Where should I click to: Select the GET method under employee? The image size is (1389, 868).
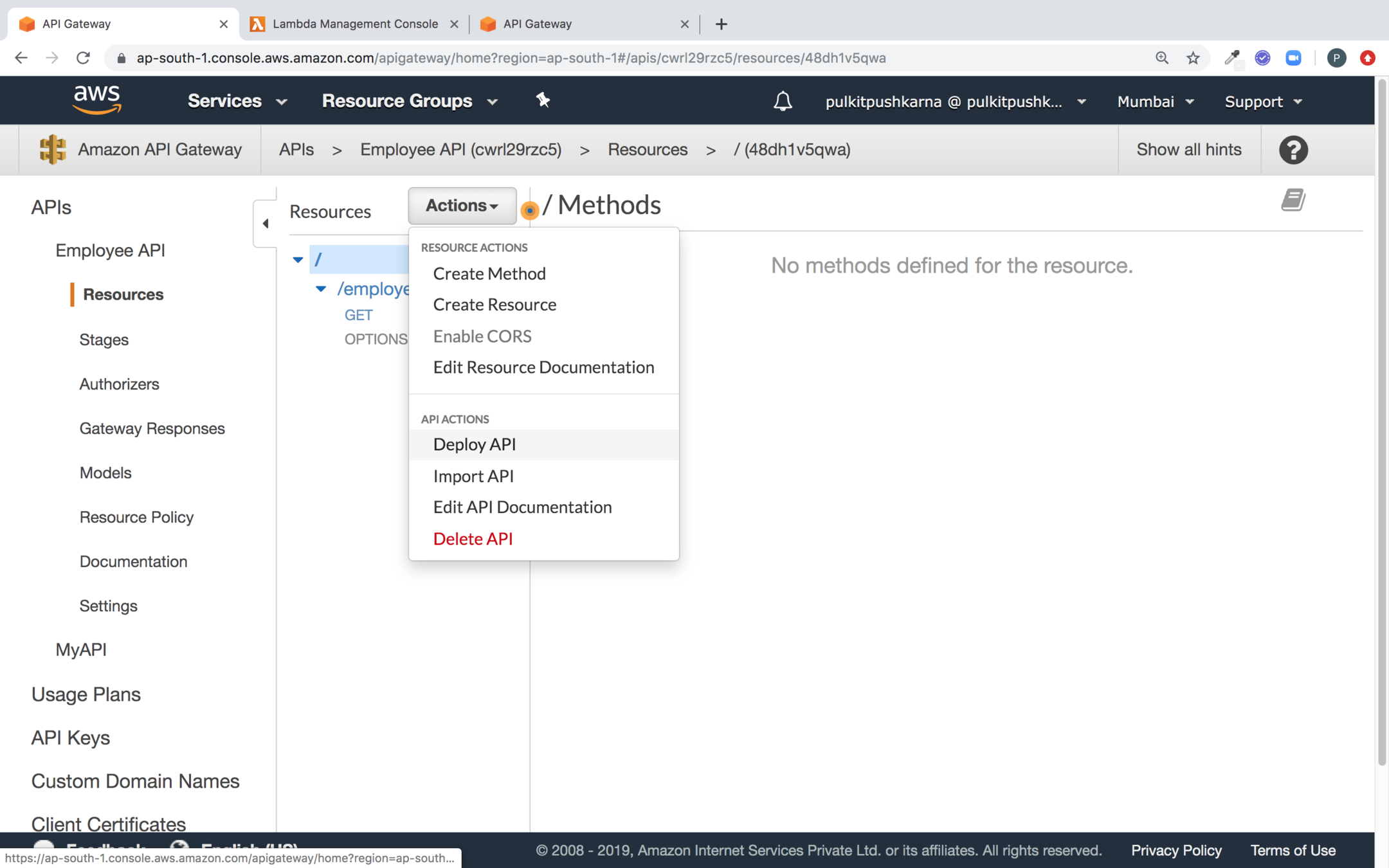point(358,315)
